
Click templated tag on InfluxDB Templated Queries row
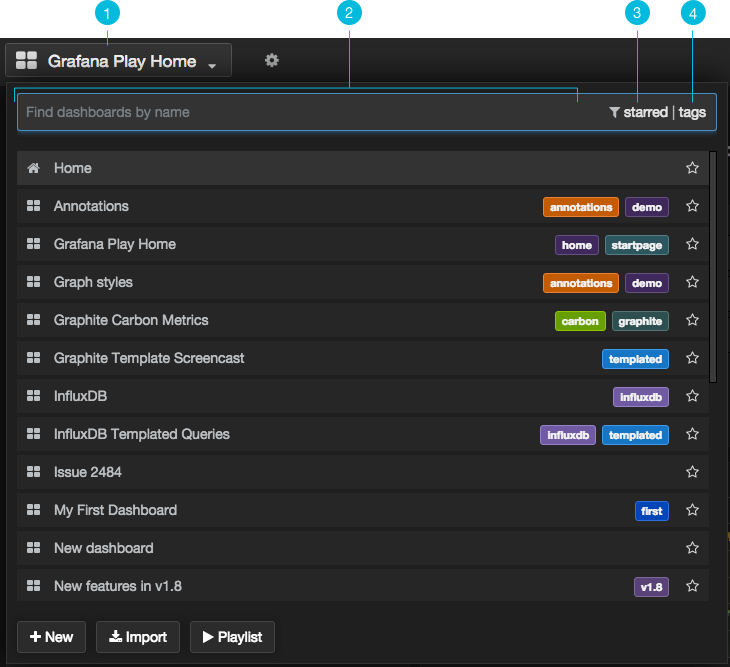[635, 435]
